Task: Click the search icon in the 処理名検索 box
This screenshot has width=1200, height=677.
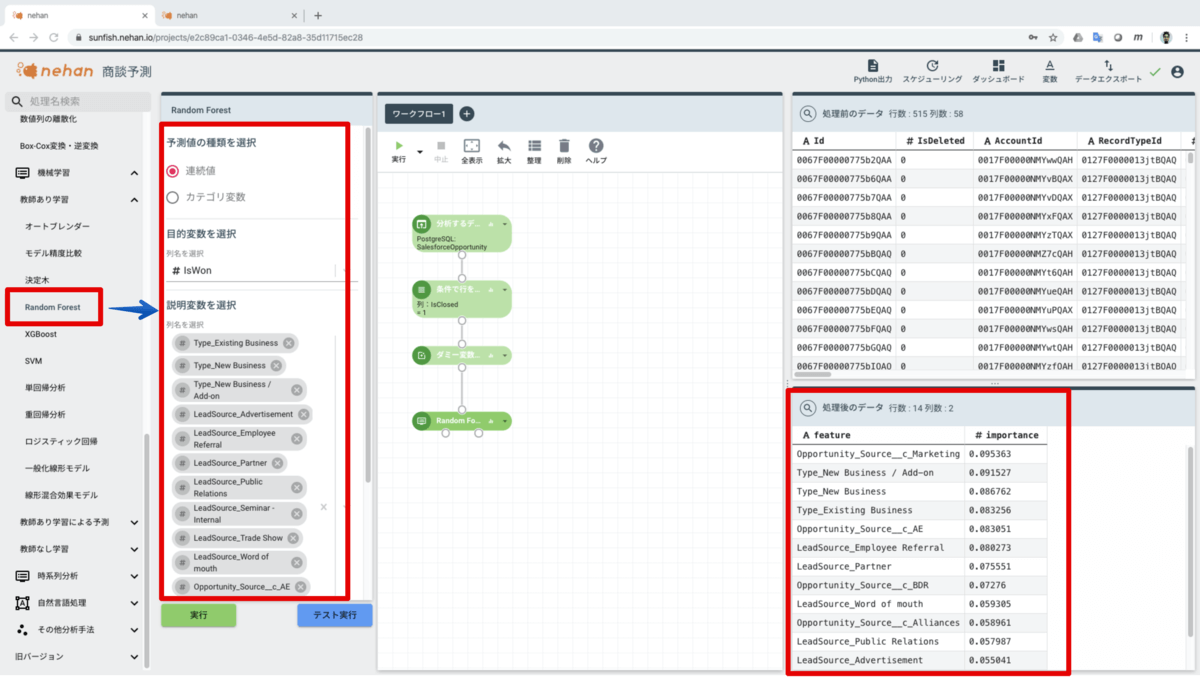Action: coord(16,101)
